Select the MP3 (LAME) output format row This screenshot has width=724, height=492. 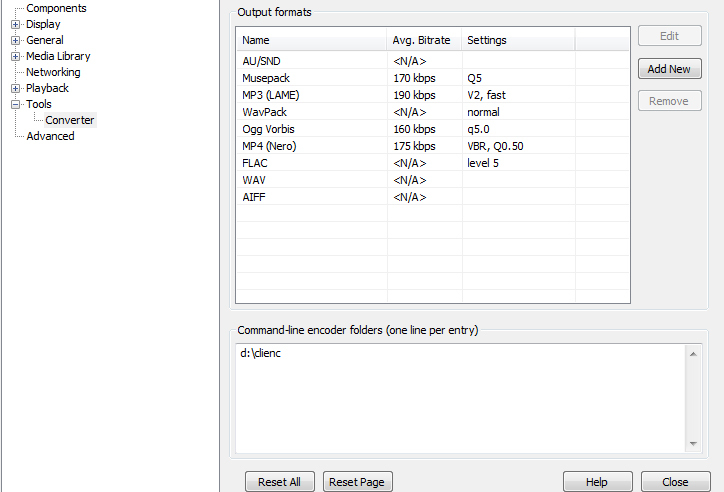[433, 95]
